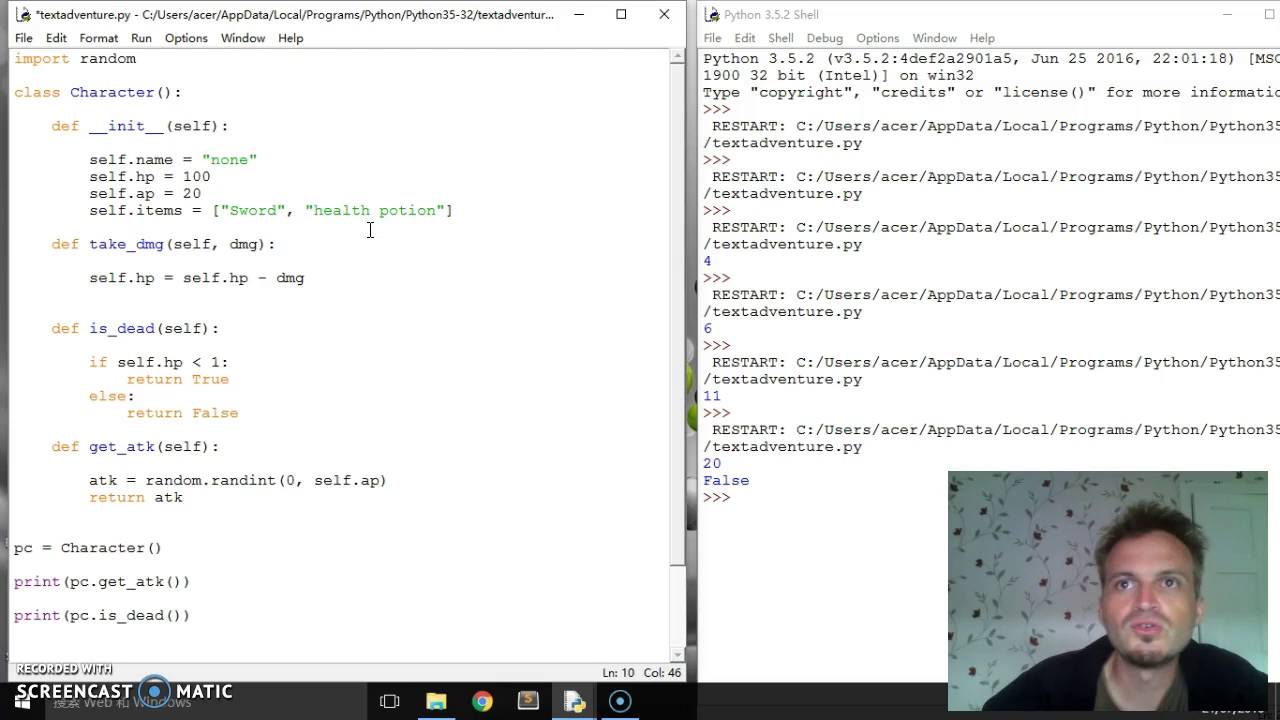This screenshot has height=720, width=1280.
Task: Click the 'else:' line in the editor
Action: click(112, 397)
